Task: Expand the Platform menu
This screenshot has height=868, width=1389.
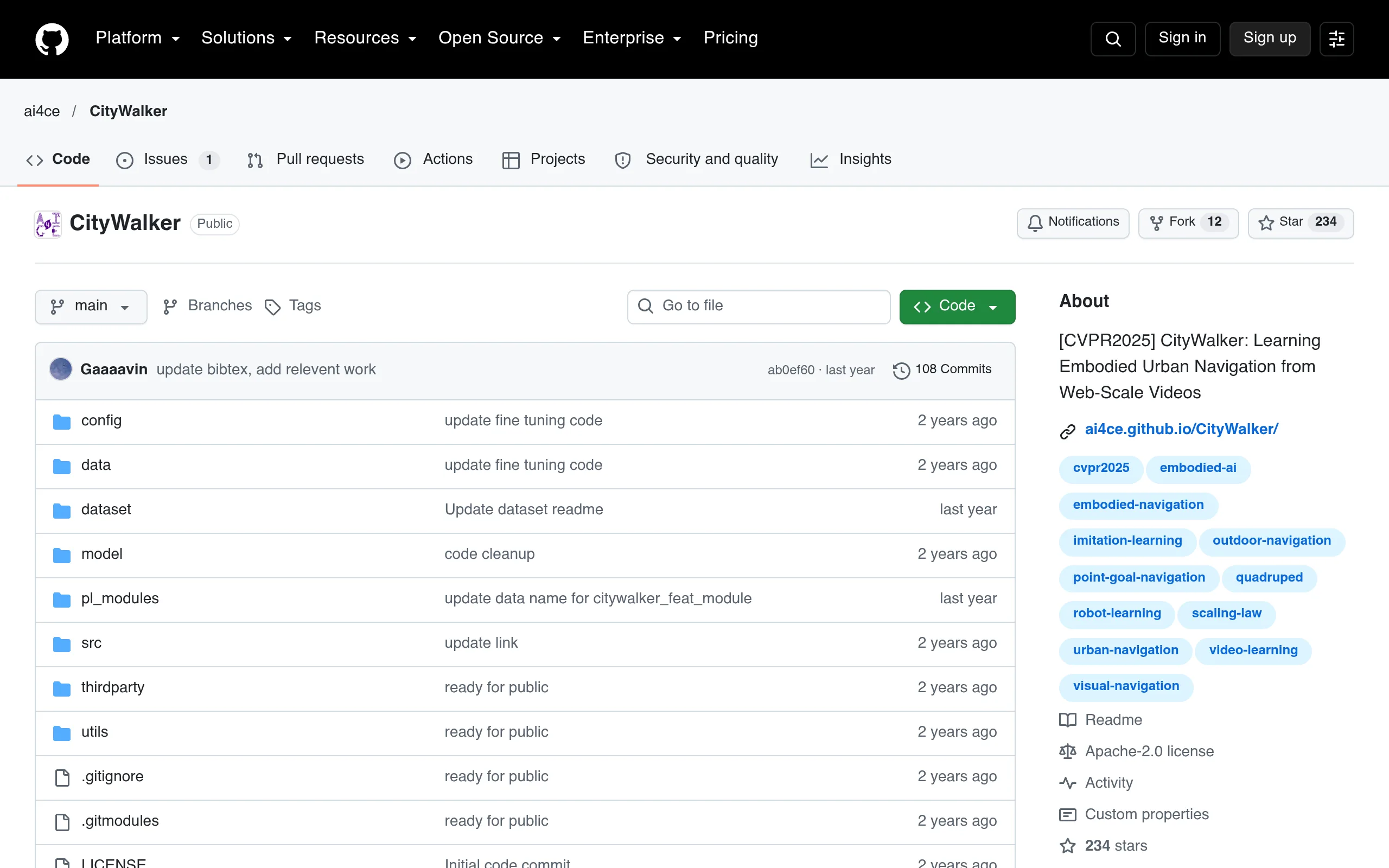Action: point(138,38)
